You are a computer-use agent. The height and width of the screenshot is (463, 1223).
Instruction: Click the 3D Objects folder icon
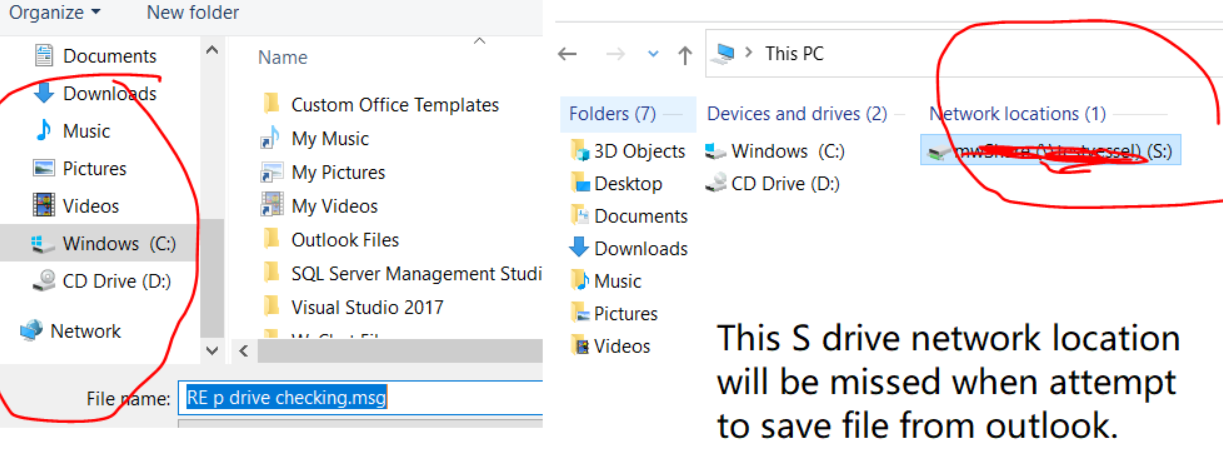coord(580,151)
